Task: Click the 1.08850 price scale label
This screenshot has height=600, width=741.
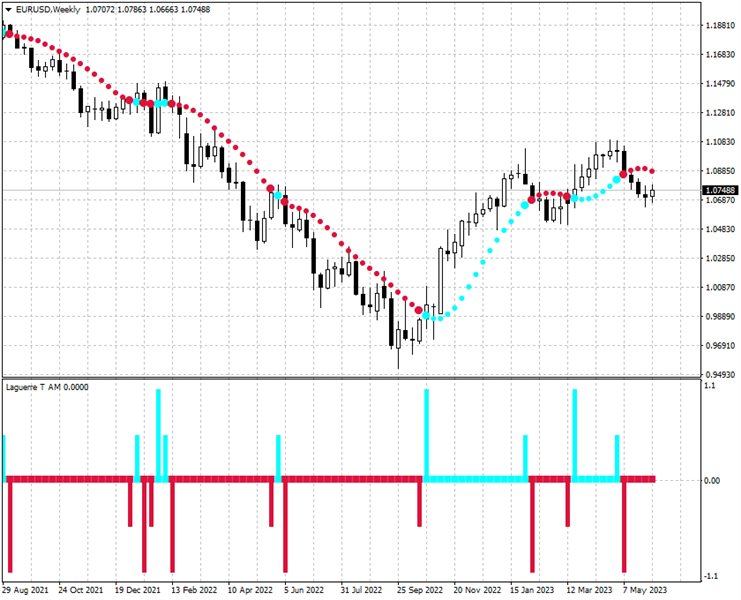Action: coord(720,171)
